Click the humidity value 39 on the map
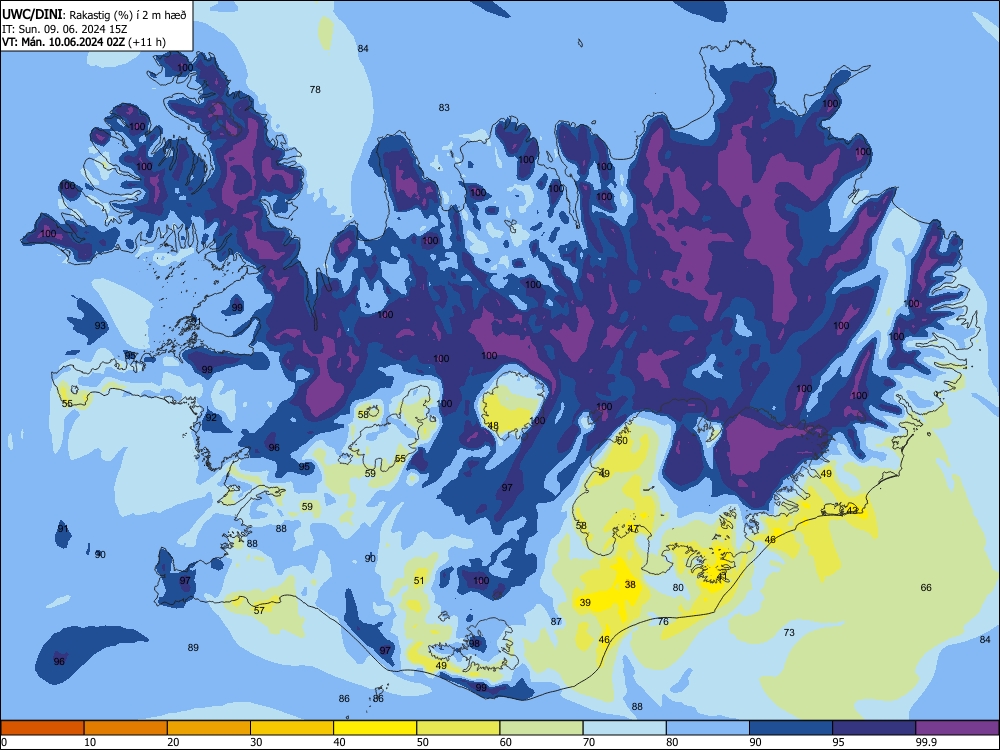Image resolution: width=1000 pixels, height=750 pixels. pyautogui.click(x=585, y=603)
